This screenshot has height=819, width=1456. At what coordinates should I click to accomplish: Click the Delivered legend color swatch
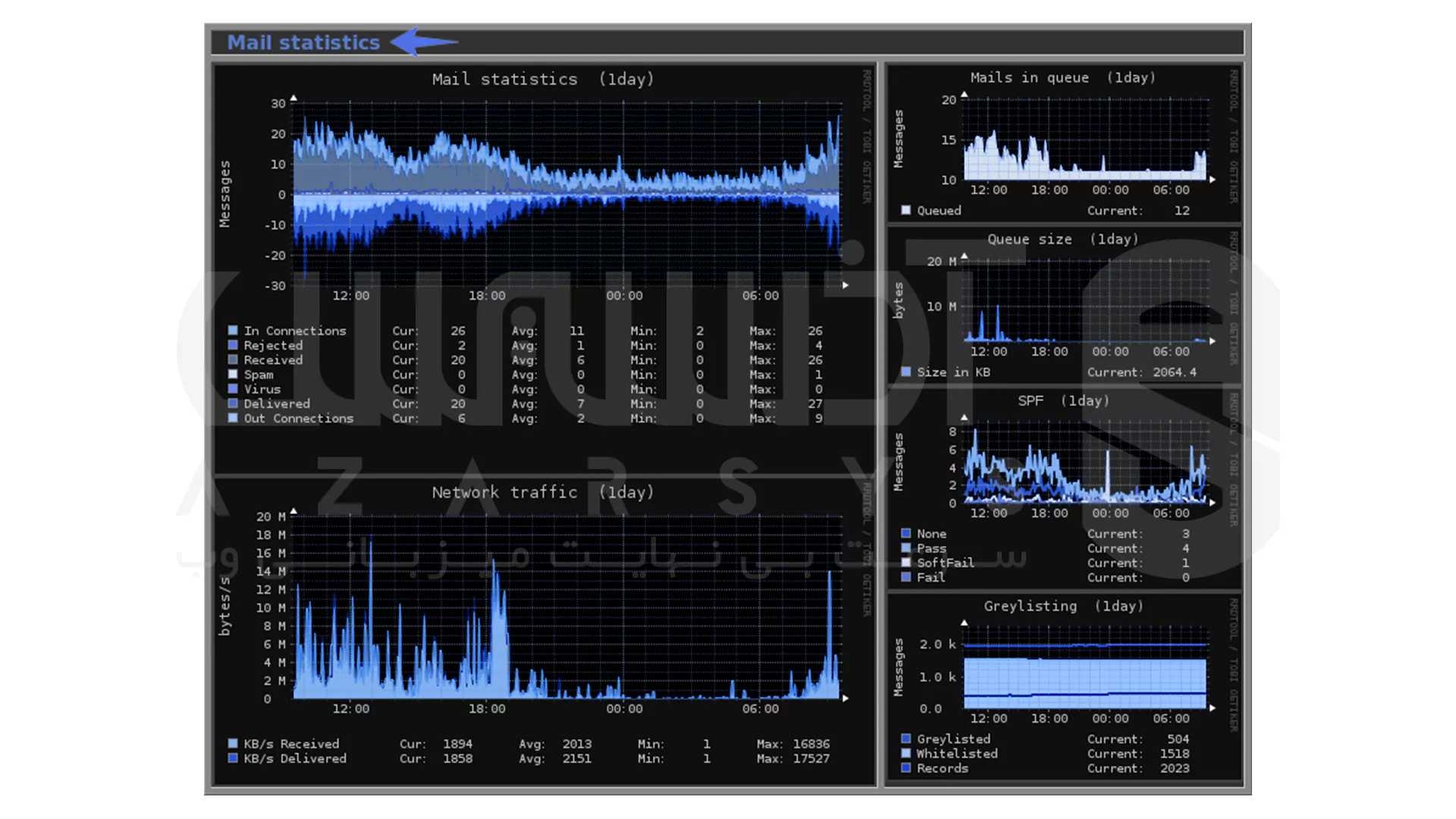click(x=233, y=403)
